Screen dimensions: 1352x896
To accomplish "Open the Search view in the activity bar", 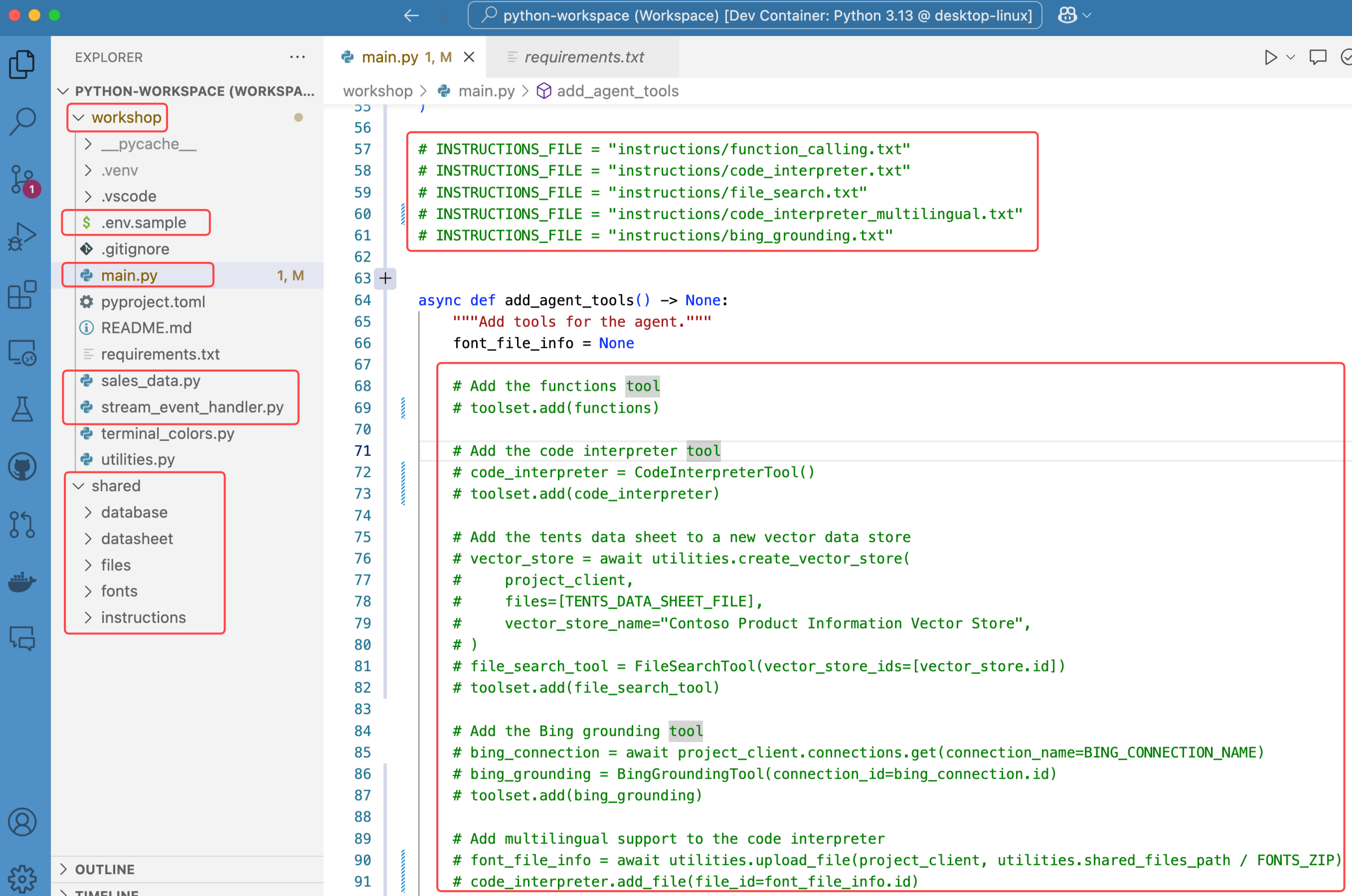I will (23, 120).
